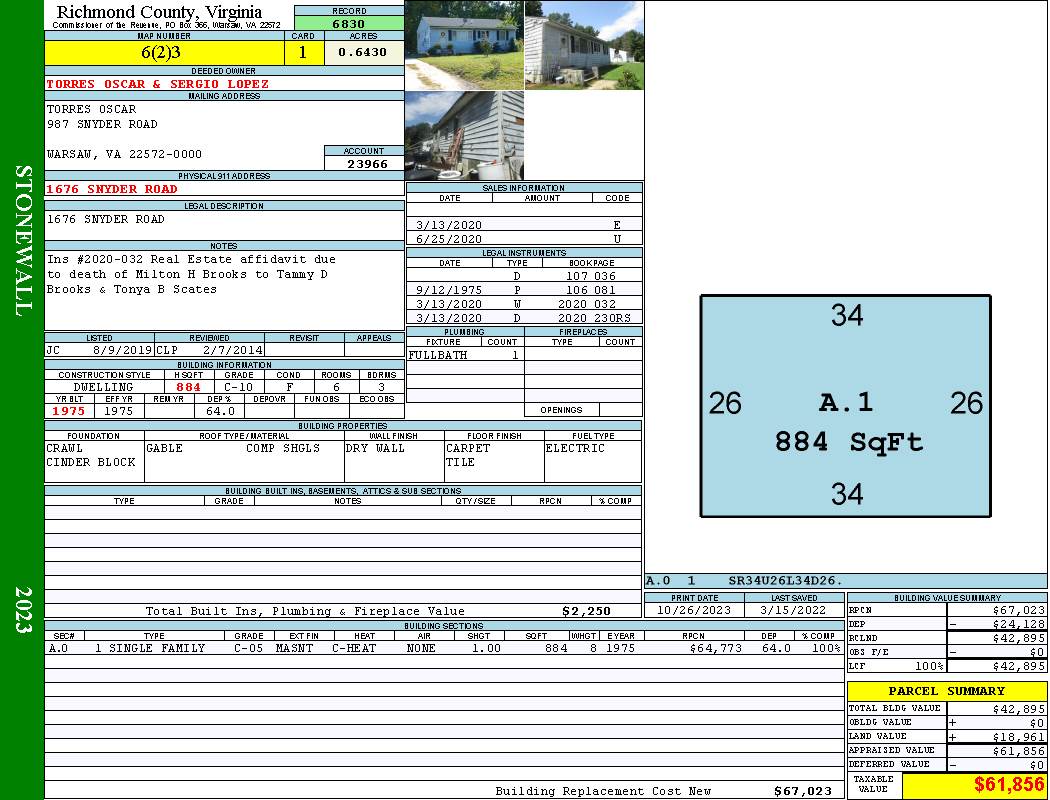
Task: Click listed date 8/9/2019
Action: (x=122, y=349)
